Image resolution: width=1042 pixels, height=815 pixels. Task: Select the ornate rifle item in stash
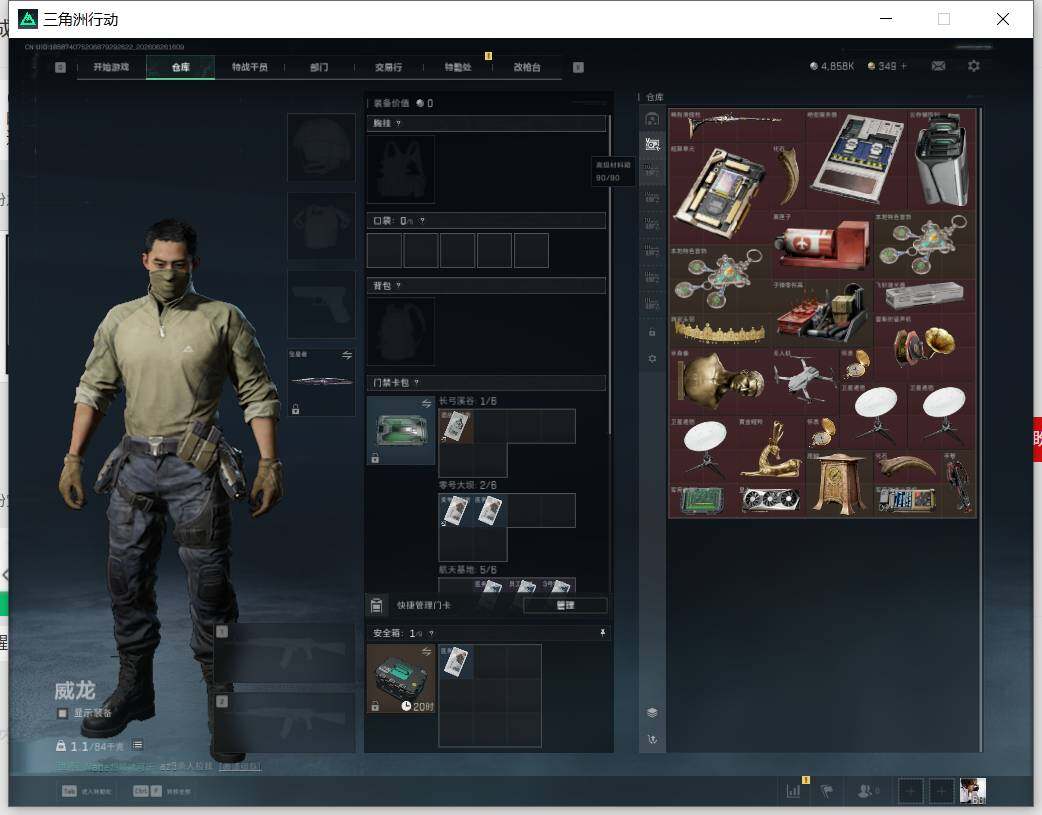point(736,125)
